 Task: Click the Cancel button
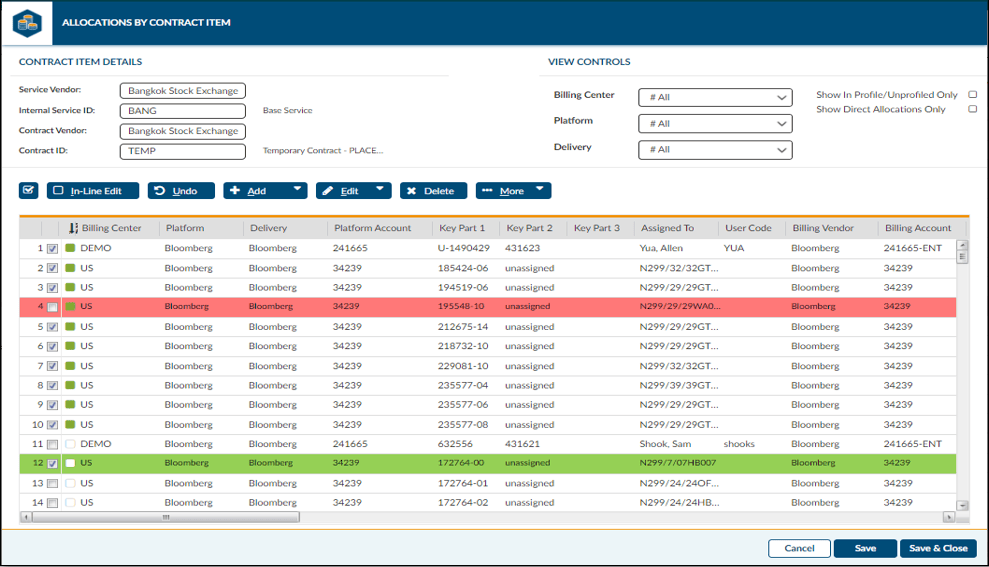click(x=799, y=548)
